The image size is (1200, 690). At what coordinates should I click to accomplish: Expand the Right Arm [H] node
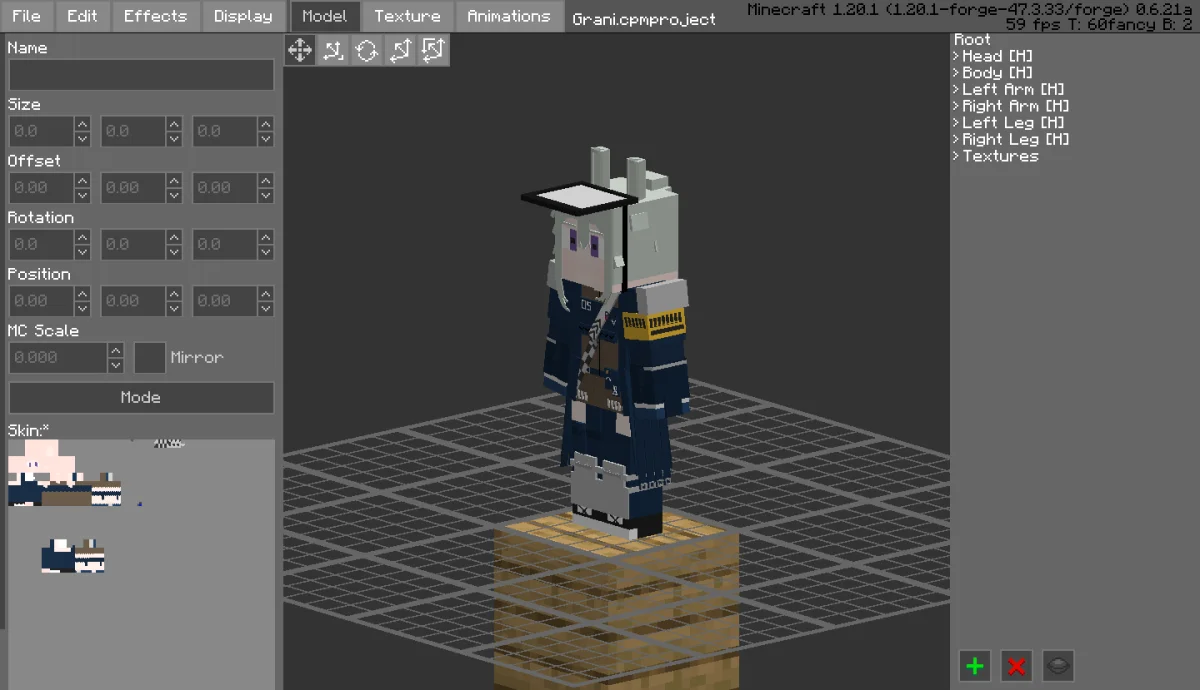coord(956,106)
